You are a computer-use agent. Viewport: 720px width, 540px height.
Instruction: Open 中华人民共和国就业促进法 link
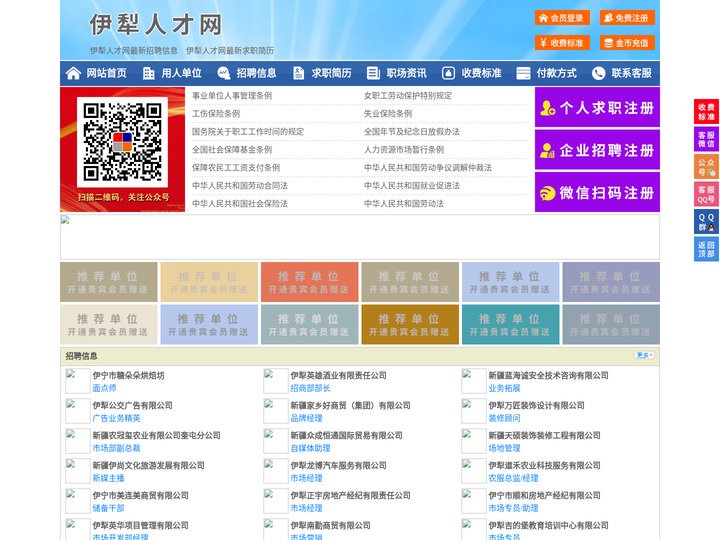tap(411, 186)
